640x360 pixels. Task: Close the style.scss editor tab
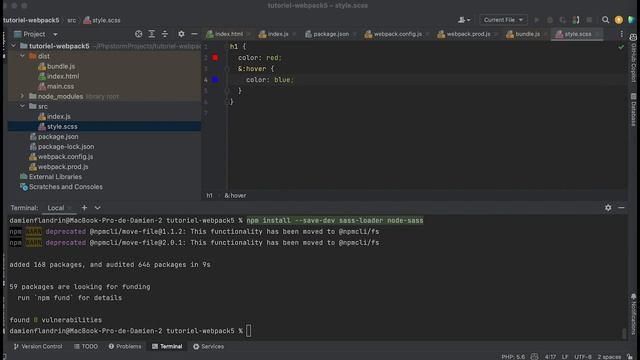(x=597, y=34)
